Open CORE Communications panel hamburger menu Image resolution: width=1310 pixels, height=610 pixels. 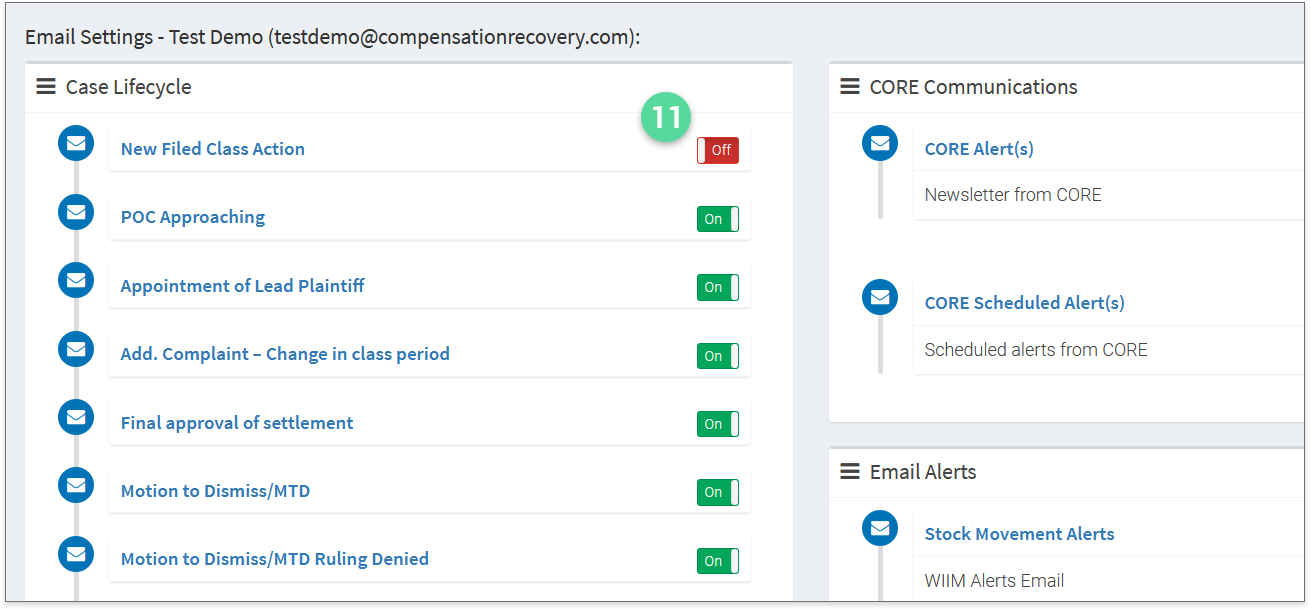click(850, 87)
